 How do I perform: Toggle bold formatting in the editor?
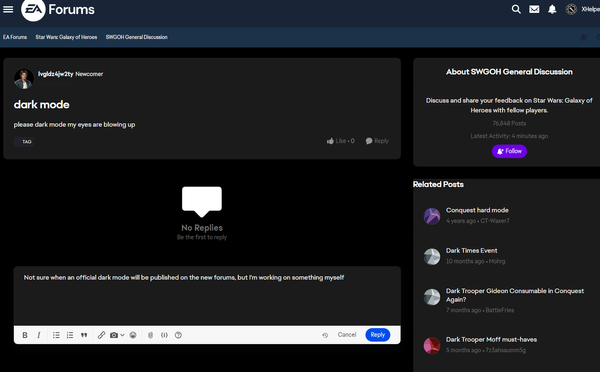(25, 335)
